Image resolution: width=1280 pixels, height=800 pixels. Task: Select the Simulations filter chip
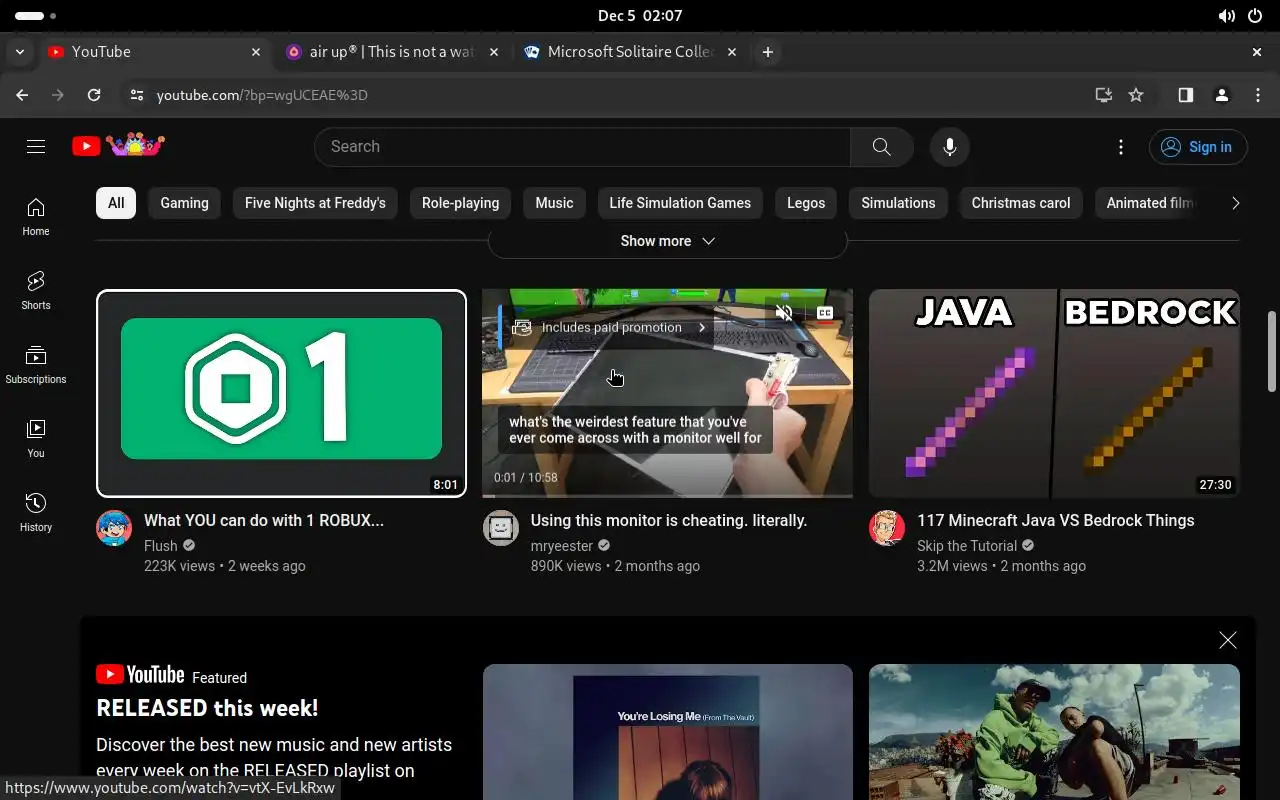coord(898,203)
